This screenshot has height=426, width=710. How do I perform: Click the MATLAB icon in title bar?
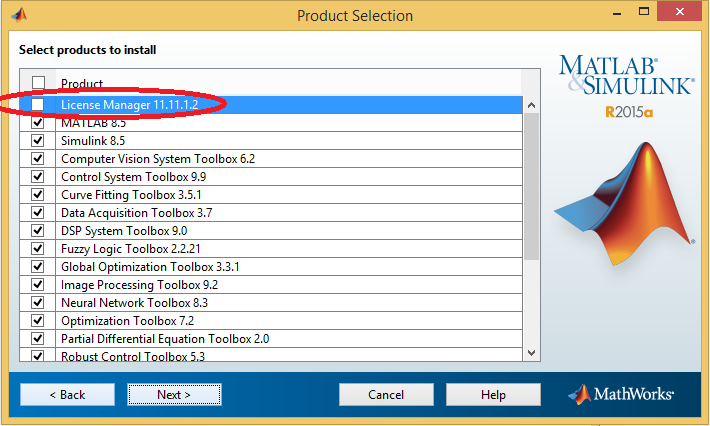coord(19,15)
